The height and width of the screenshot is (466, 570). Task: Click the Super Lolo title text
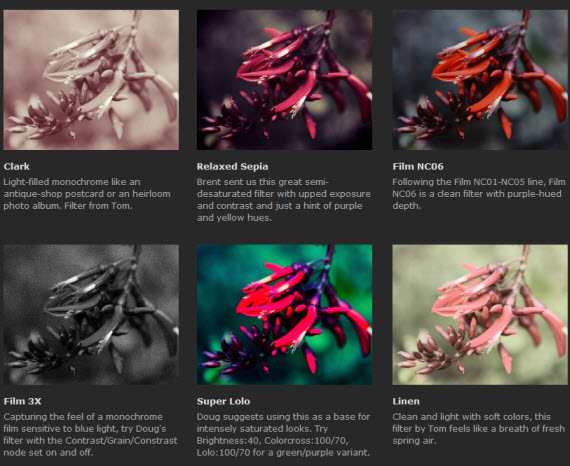224,401
